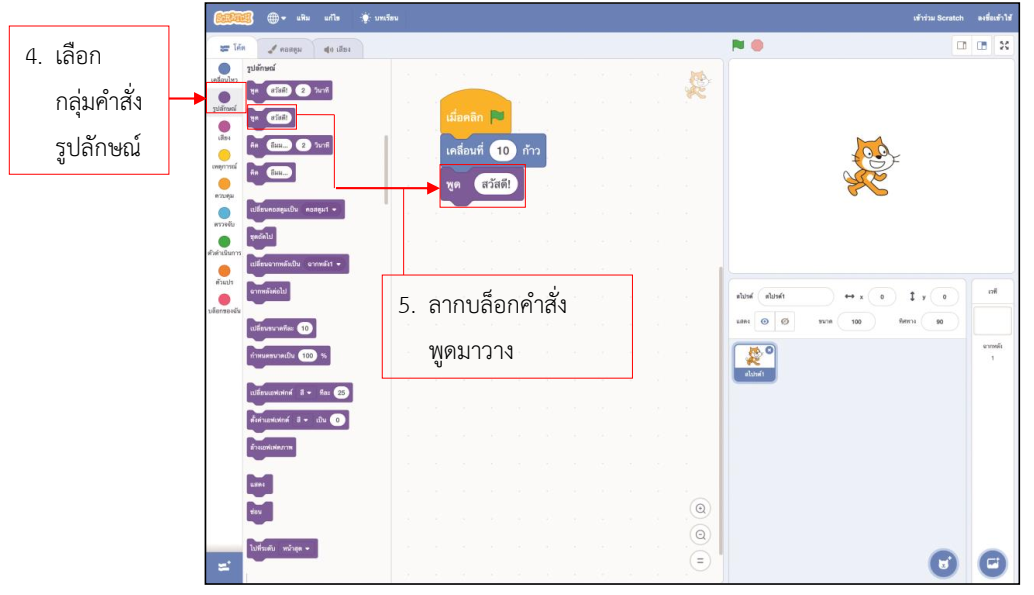Click the sprite size input field

856,322
